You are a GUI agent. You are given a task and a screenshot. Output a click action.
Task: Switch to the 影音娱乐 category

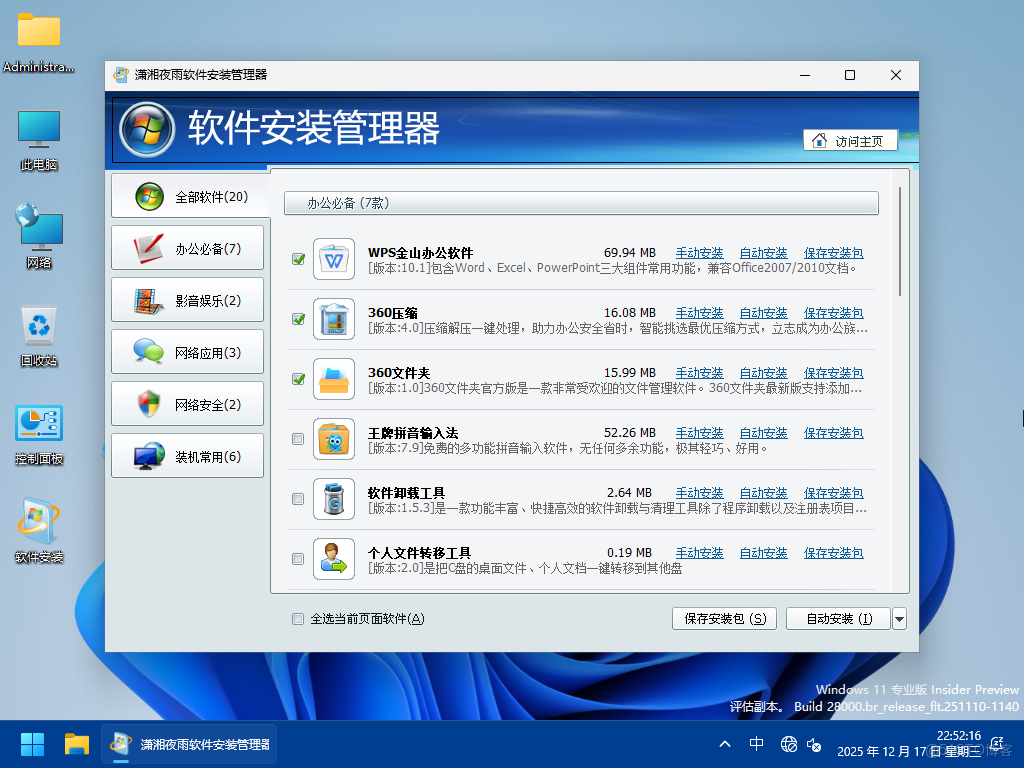click(187, 299)
